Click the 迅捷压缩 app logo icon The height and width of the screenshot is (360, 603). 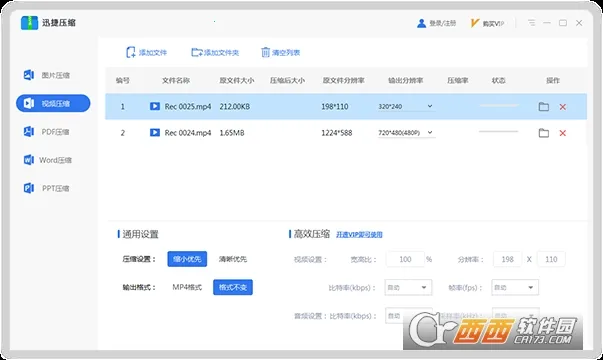point(29,23)
